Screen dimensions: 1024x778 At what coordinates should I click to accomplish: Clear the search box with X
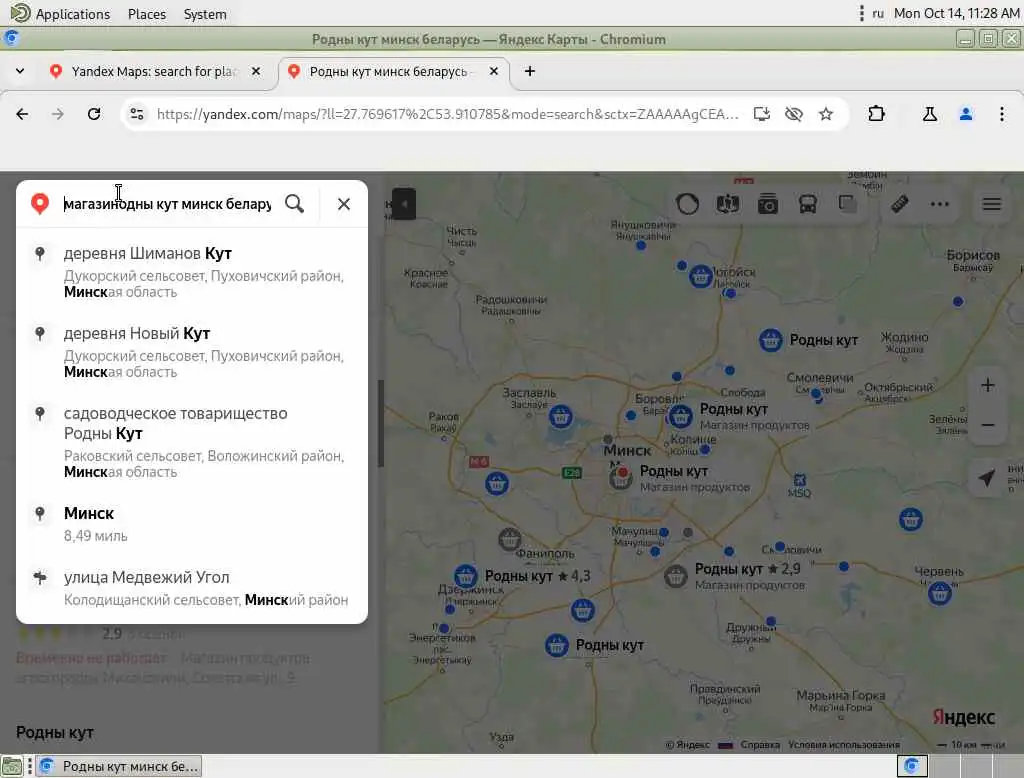(x=344, y=204)
